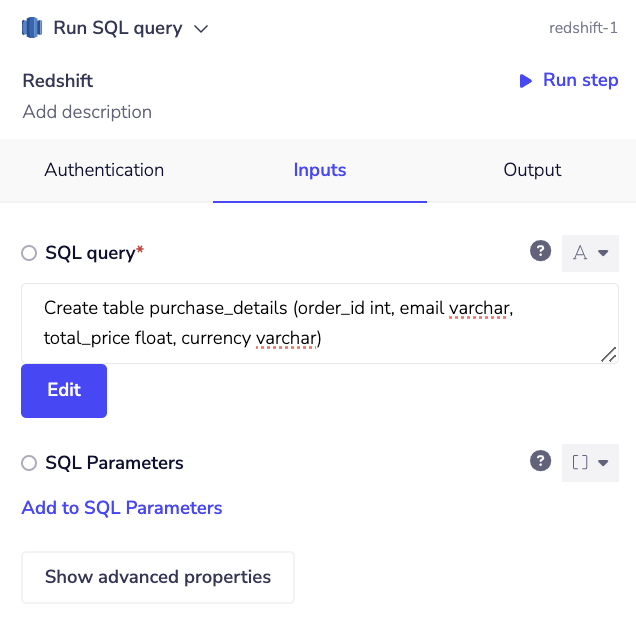Viewport: 636px width, 642px height.
Task: Select the SQL query radio button
Action: click(x=29, y=254)
